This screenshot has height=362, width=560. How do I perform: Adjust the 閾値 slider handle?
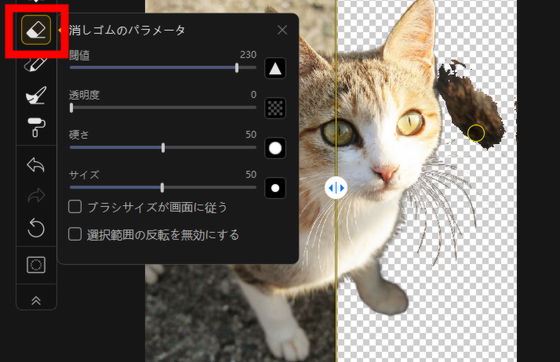(237, 68)
